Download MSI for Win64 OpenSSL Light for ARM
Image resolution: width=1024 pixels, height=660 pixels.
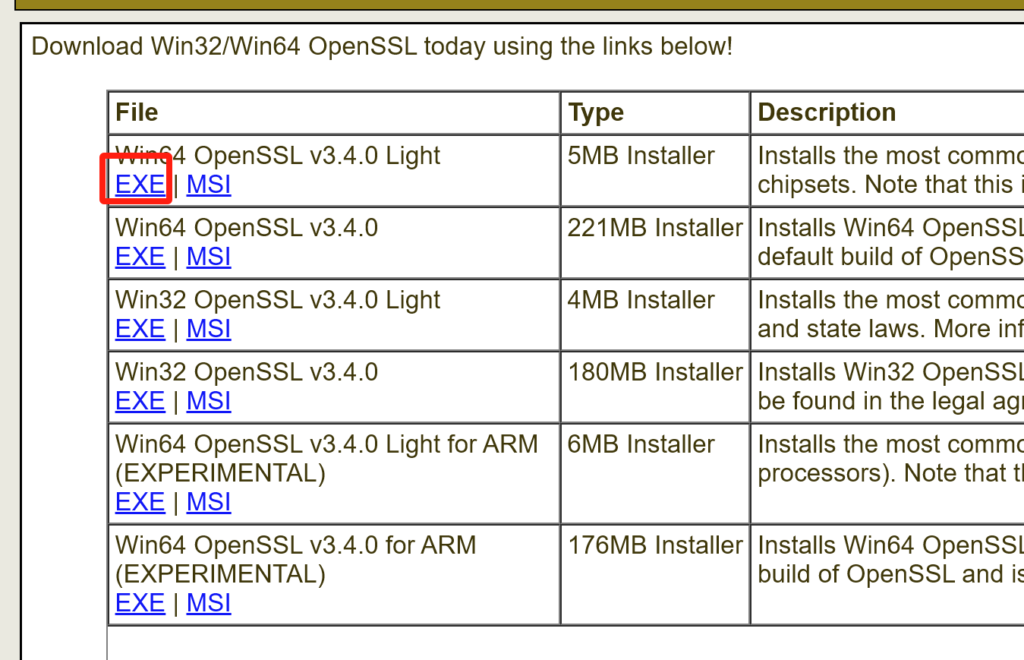(x=208, y=502)
